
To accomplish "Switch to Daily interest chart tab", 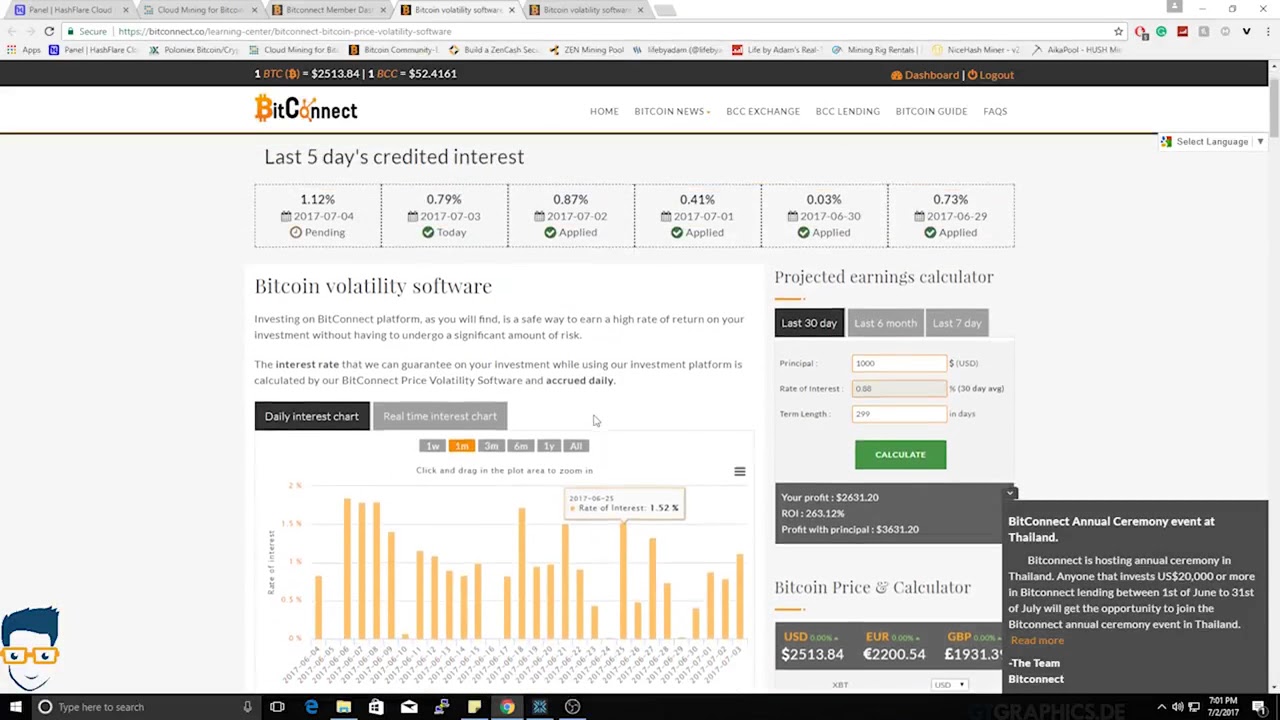I will (312, 416).
